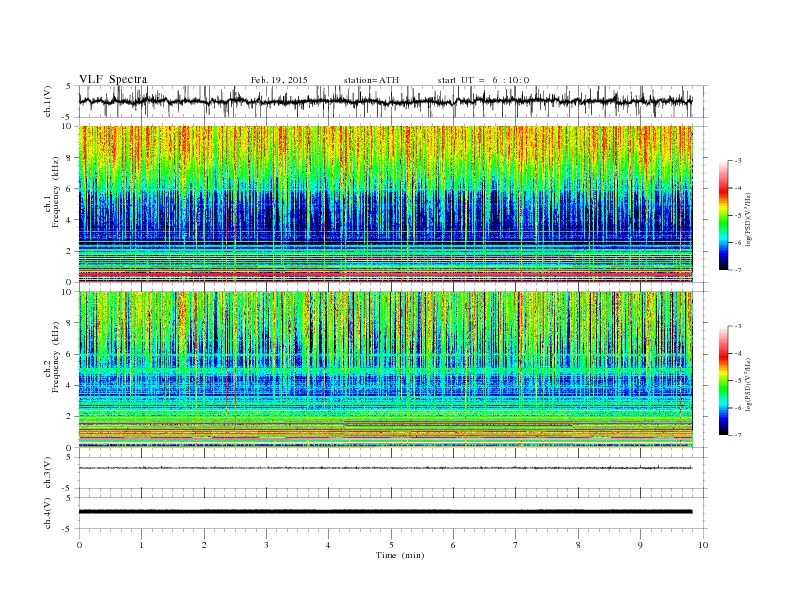The image size is (792, 612).
Task: Click the ch.1 waveform trace panel
Action: pos(392,101)
